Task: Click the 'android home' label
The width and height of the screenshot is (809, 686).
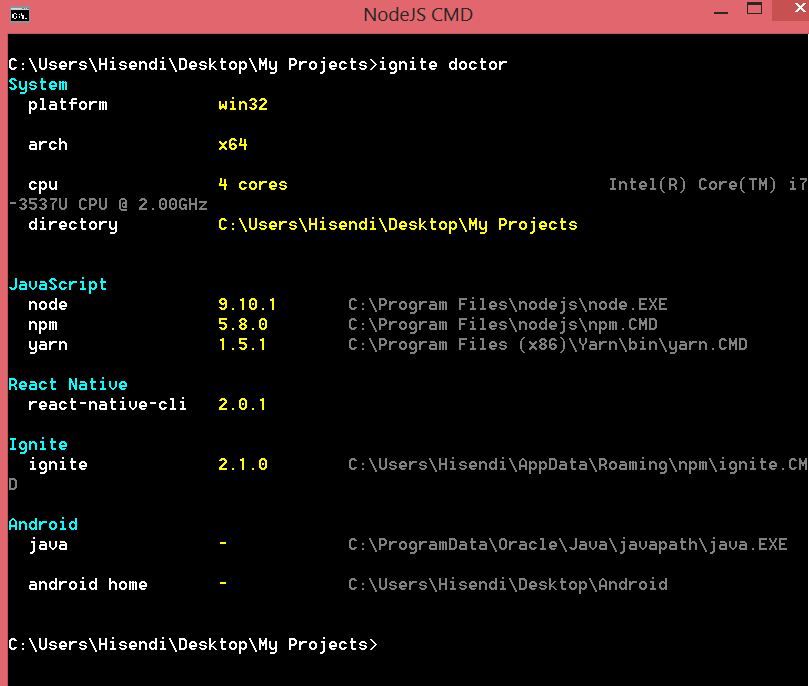Action: point(88,584)
